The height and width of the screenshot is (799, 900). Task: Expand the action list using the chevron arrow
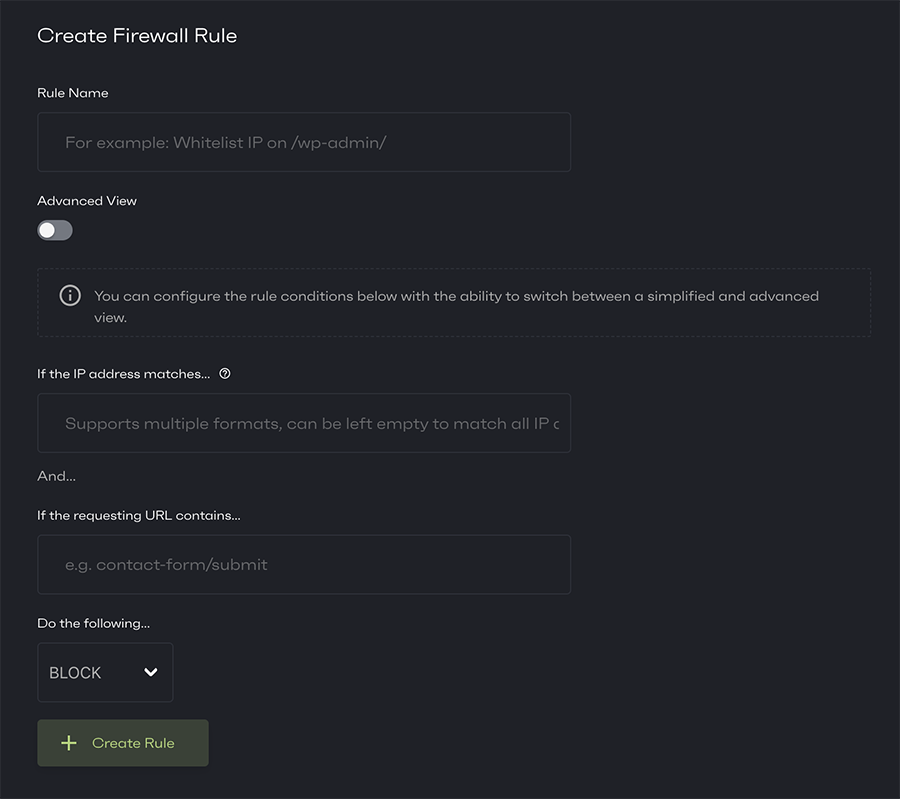(x=151, y=672)
